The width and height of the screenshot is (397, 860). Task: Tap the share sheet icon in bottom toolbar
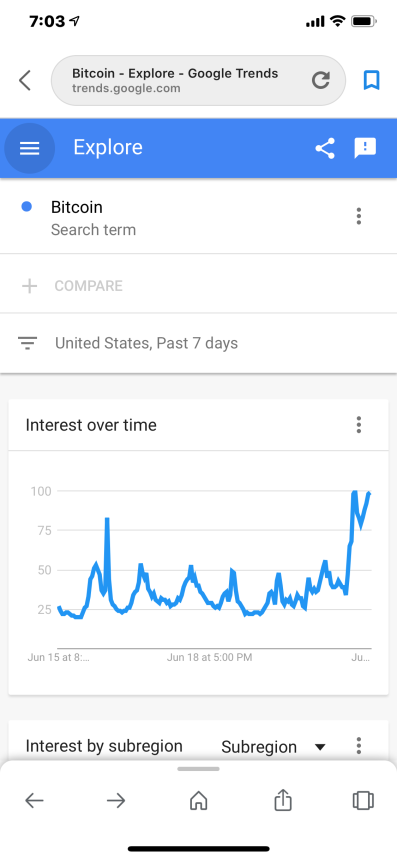282,800
